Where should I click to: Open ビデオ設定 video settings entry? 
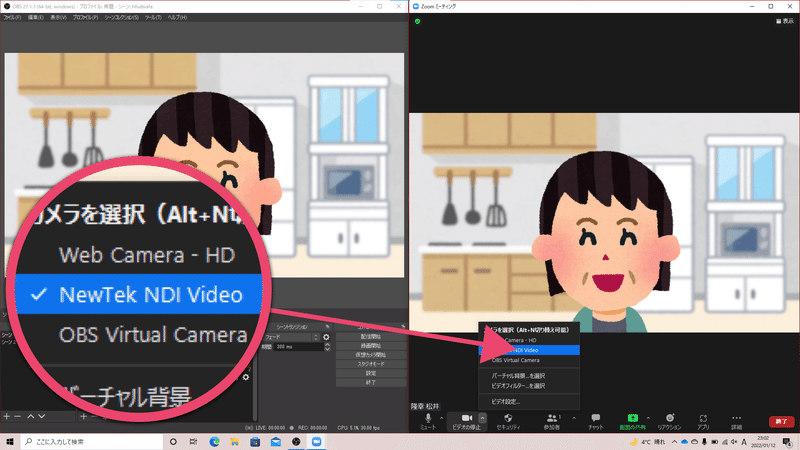tap(529, 402)
